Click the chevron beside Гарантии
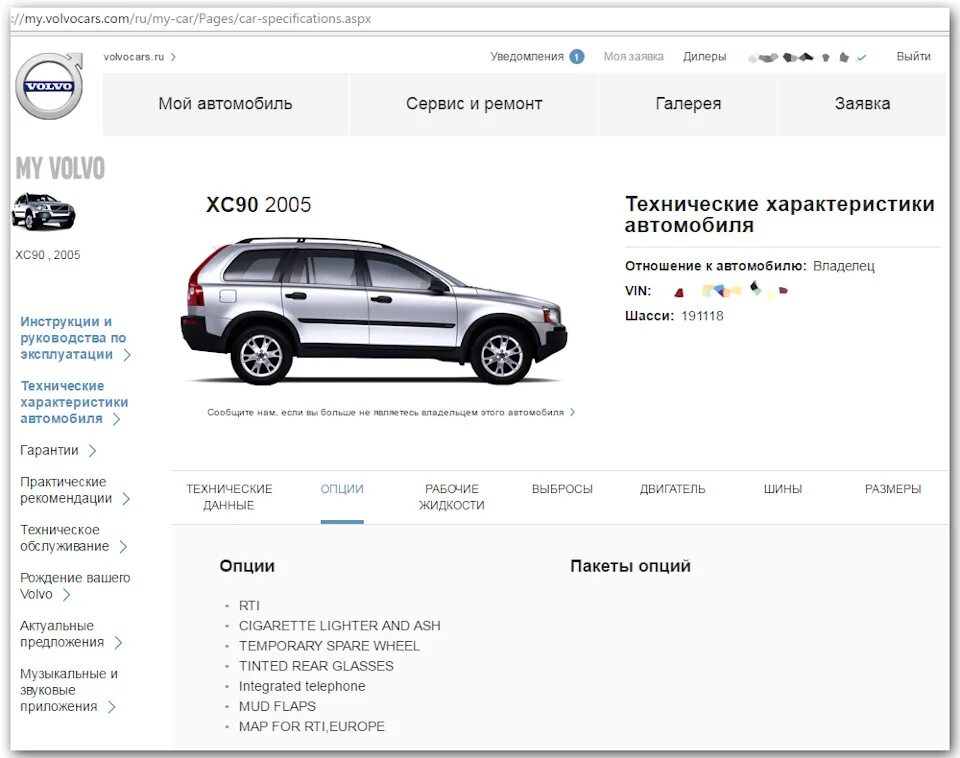 tap(92, 451)
